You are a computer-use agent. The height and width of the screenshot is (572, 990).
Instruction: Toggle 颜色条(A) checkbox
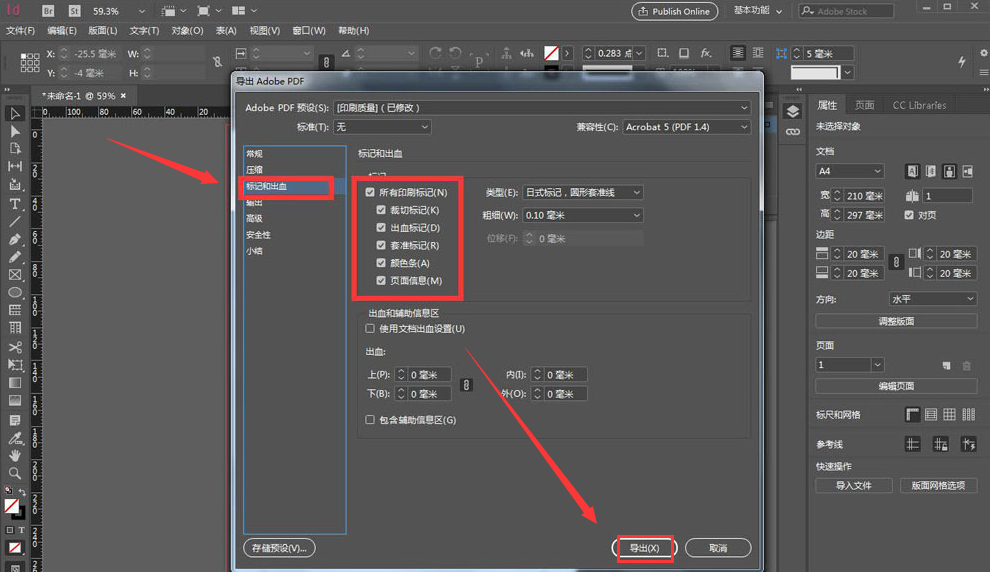click(x=381, y=263)
